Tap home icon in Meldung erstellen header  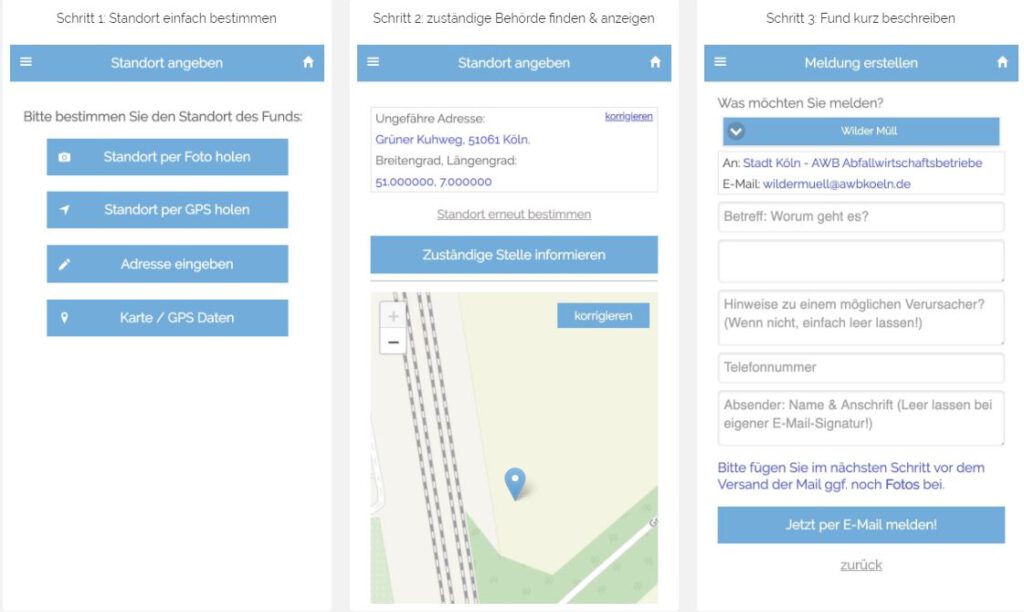1002,62
